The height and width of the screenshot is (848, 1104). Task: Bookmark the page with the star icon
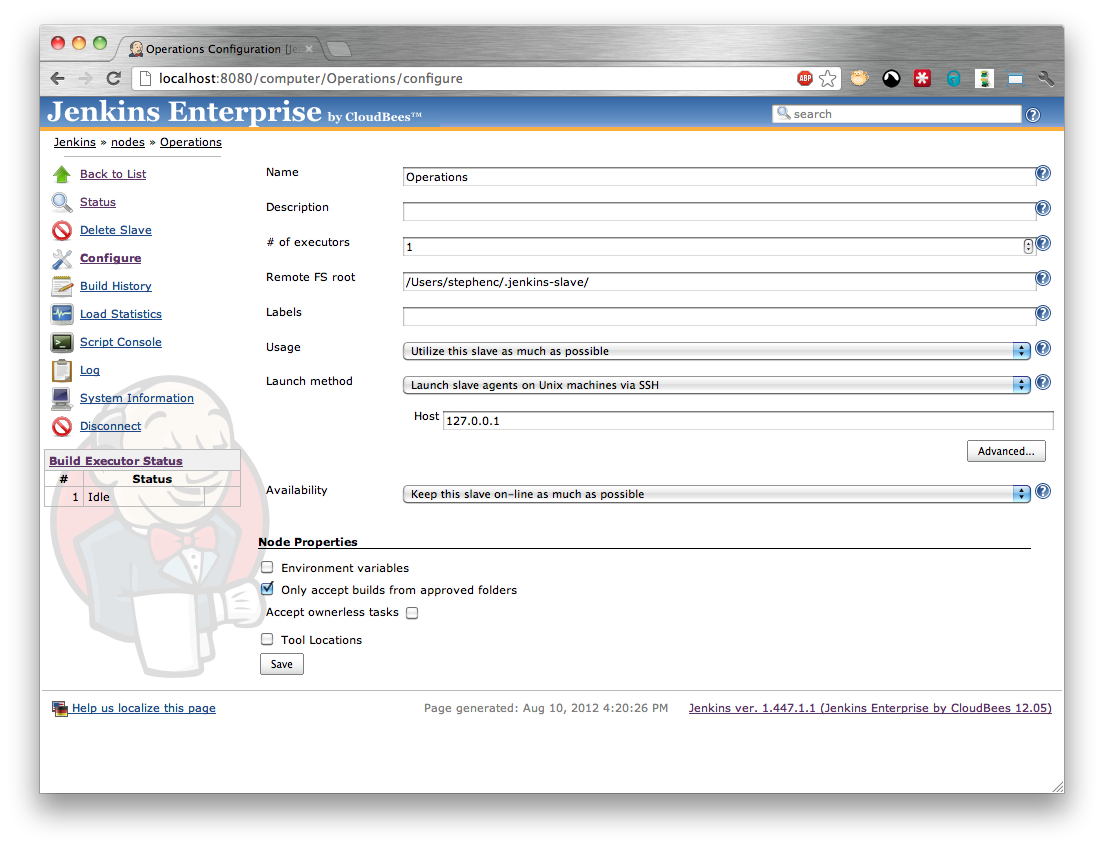pos(827,78)
